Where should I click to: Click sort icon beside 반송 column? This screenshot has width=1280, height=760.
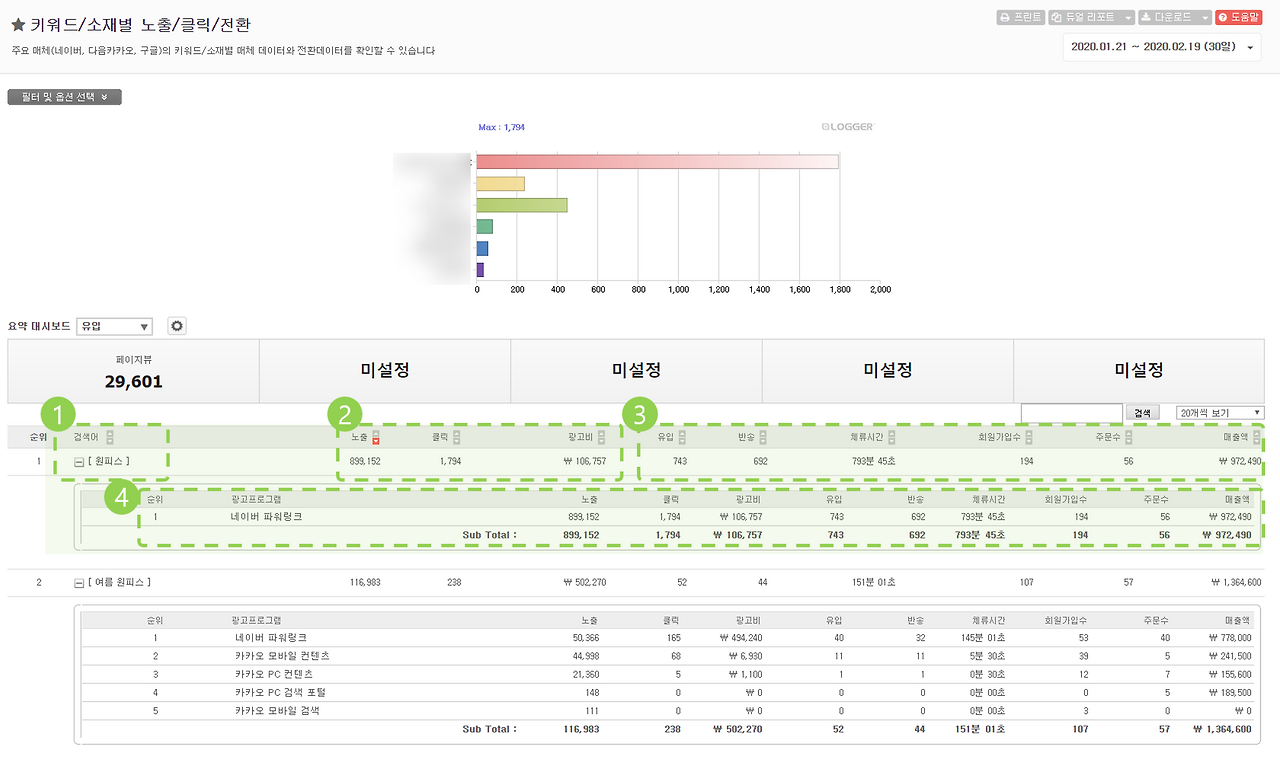coord(764,437)
